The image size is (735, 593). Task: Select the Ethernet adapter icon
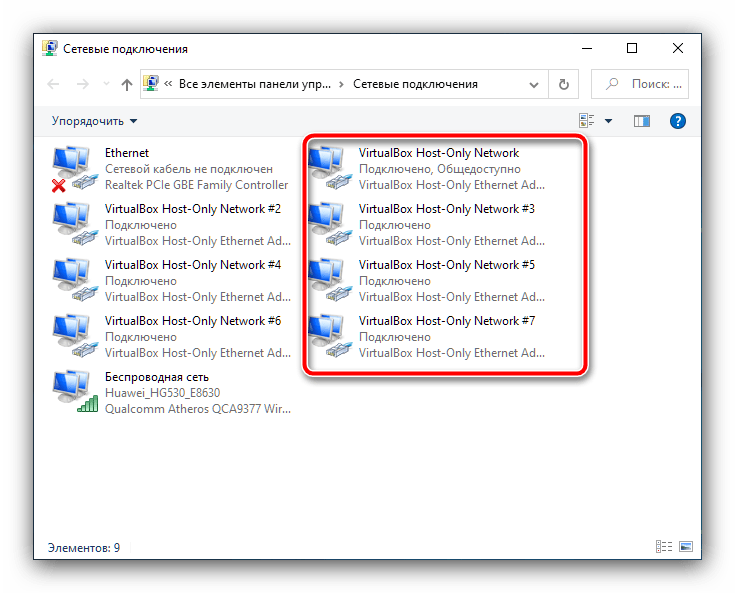pos(75,169)
